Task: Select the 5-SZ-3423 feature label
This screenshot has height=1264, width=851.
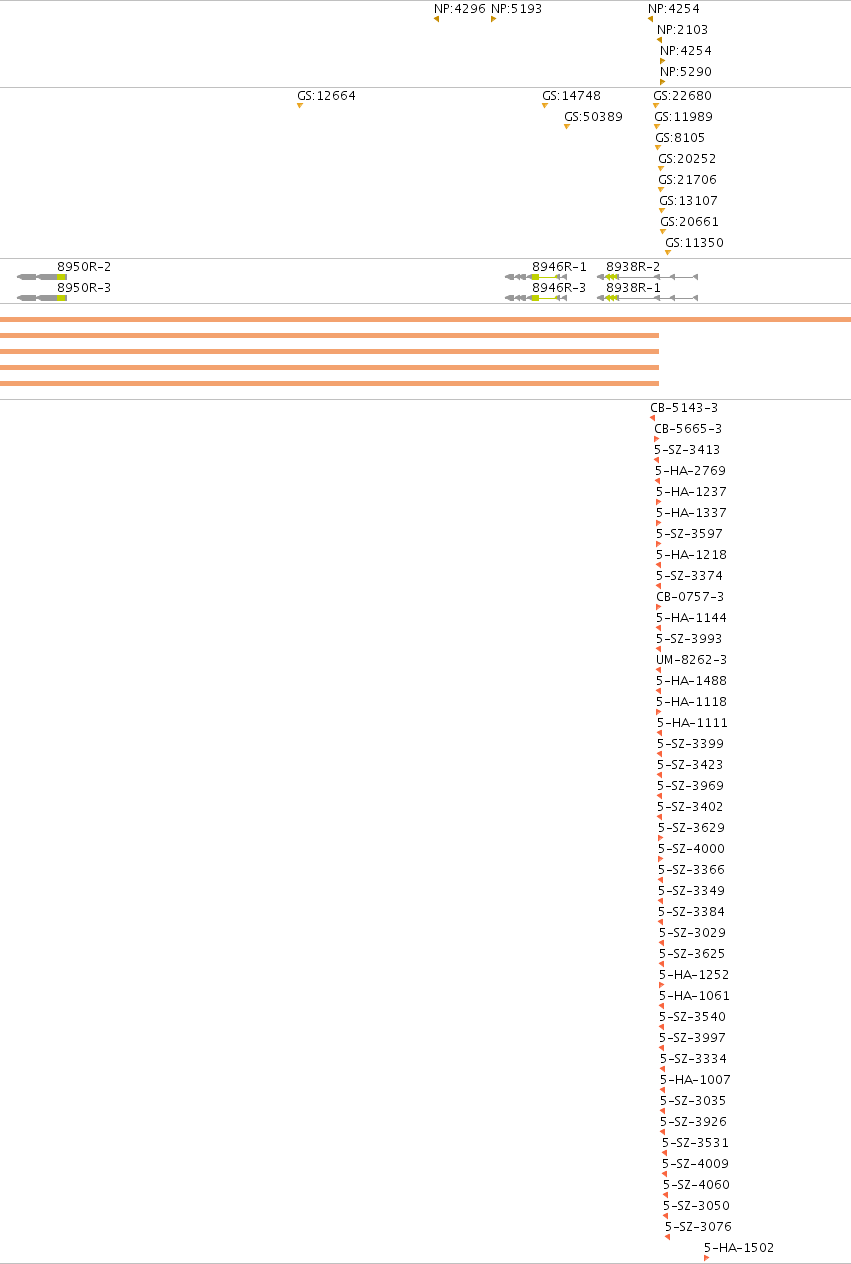Action: click(690, 765)
